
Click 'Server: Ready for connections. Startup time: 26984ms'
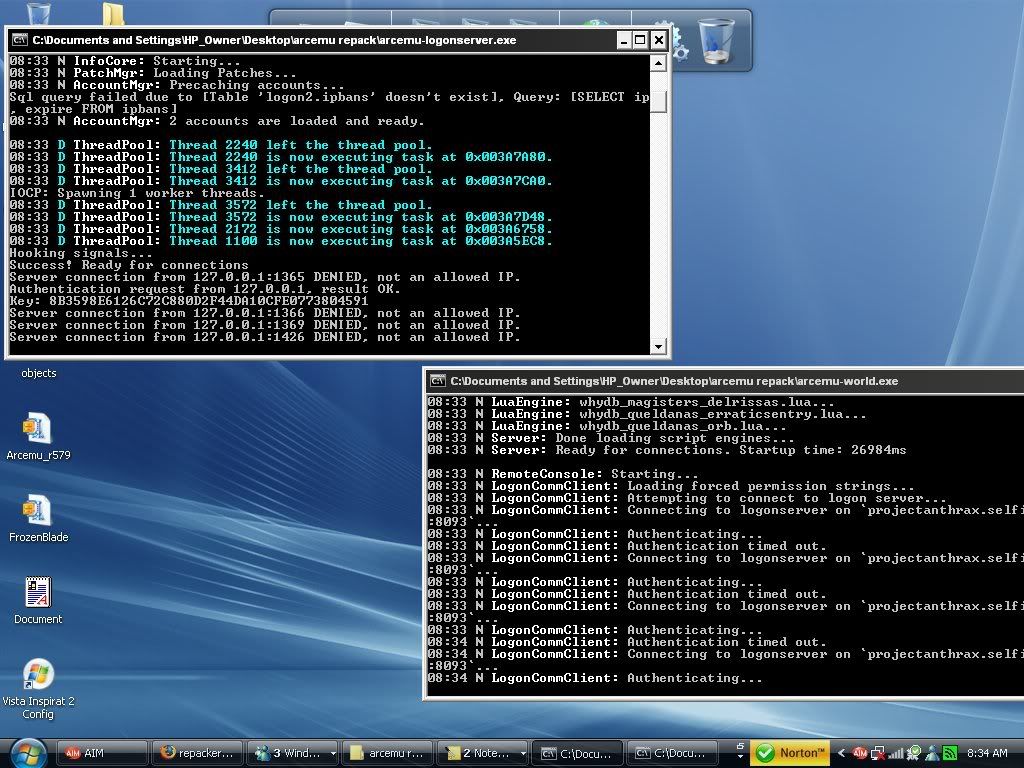pyautogui.click(x=667, y=450)
